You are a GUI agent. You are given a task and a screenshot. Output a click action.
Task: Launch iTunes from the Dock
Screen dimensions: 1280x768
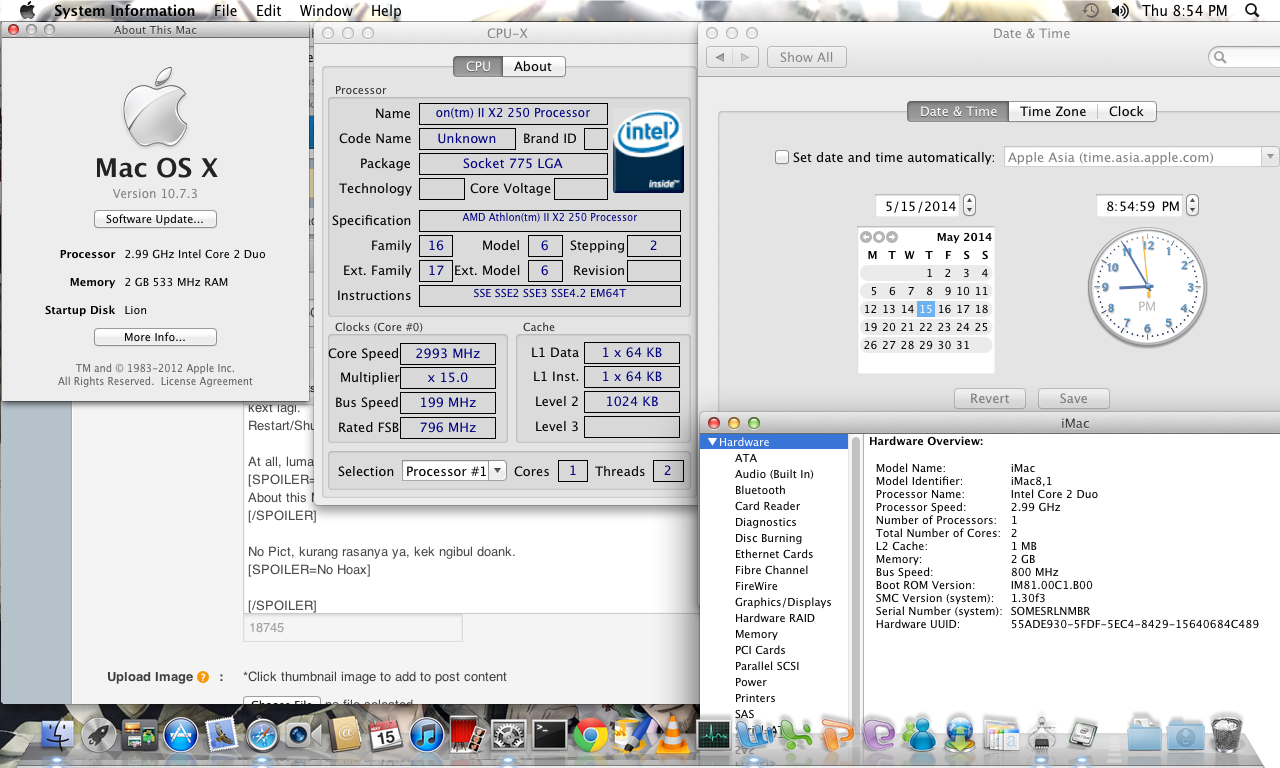426,736
